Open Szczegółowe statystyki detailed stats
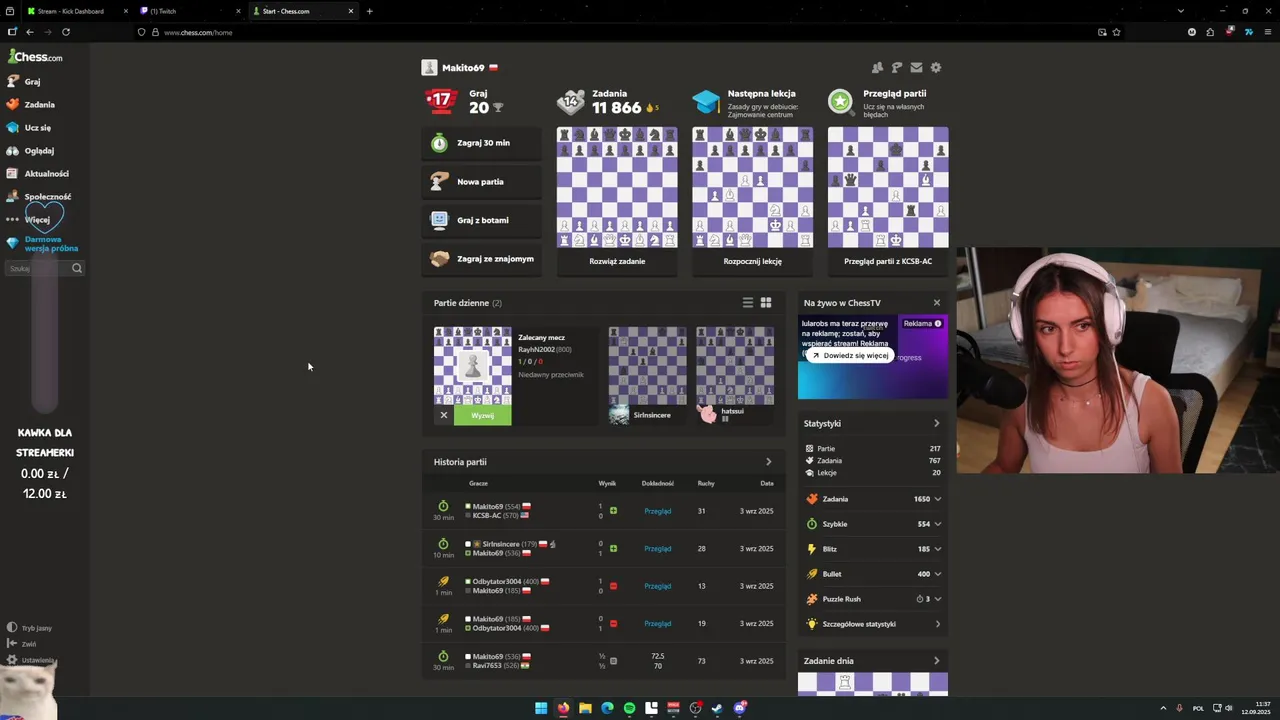Viewport: 1280px width, 720px height. [x=873, y=624]
